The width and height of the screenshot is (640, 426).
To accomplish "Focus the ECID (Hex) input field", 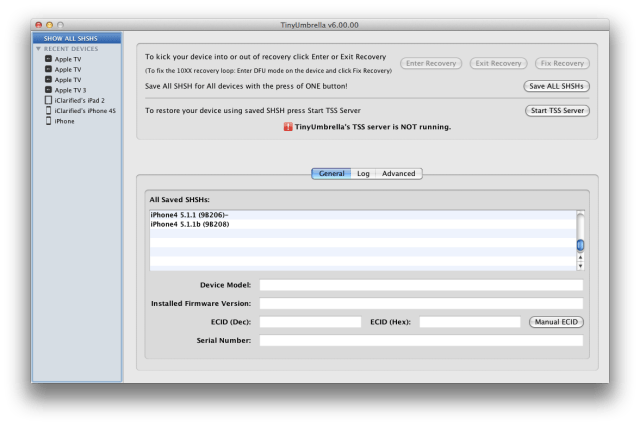I will click(x=469, y=322).
